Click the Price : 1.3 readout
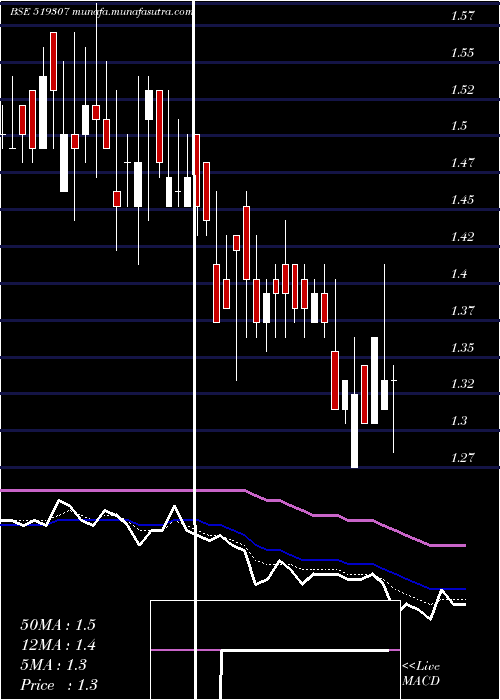The height and width of the screenshot is (700, 500). tap(59, 685)
